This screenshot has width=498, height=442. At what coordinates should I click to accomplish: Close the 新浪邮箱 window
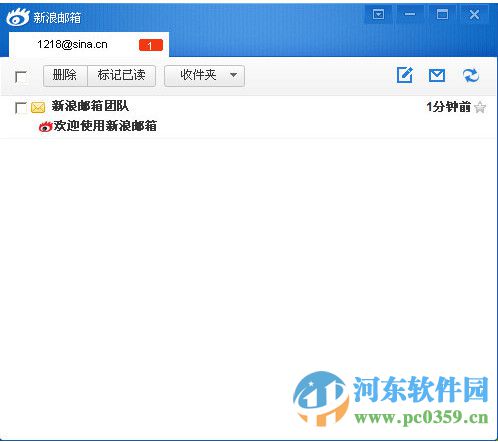click(474, 14)
